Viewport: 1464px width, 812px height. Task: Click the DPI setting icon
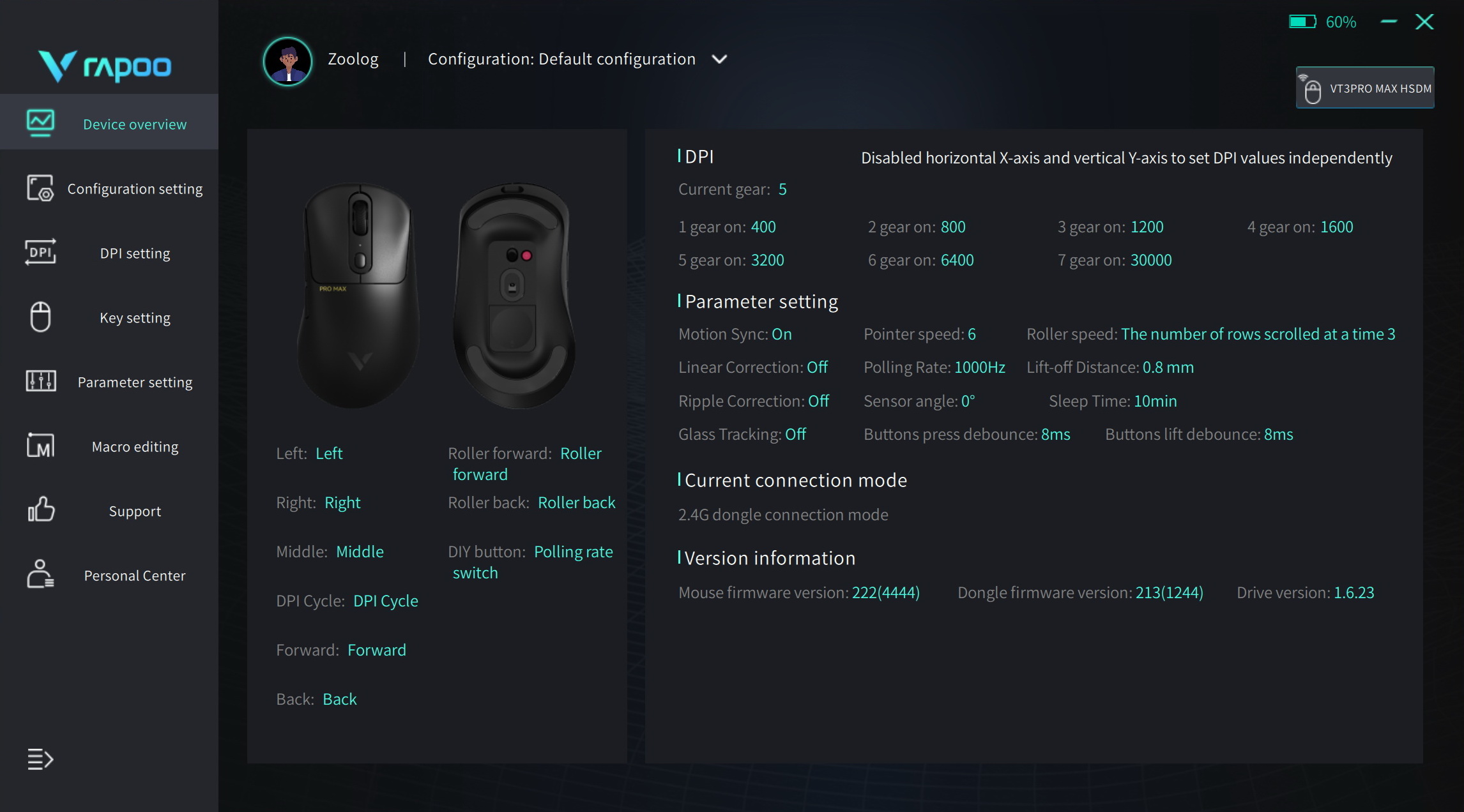click(x=40, y=252)
